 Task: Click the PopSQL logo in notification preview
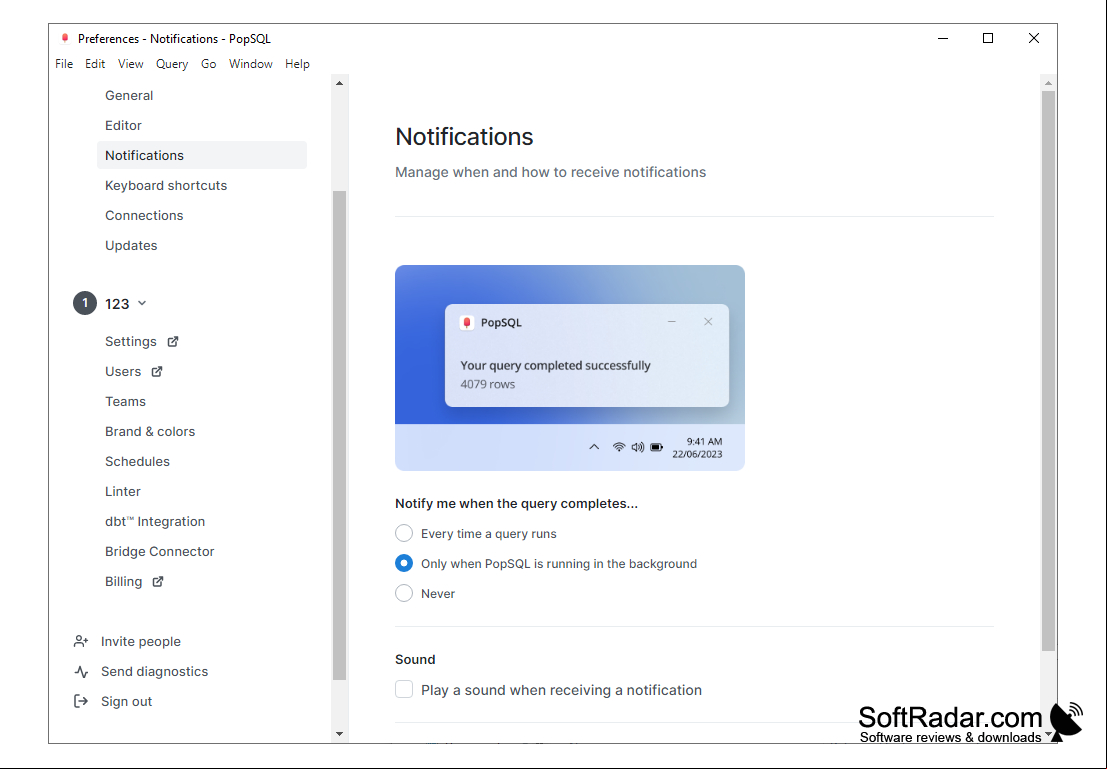coord(467,323)
